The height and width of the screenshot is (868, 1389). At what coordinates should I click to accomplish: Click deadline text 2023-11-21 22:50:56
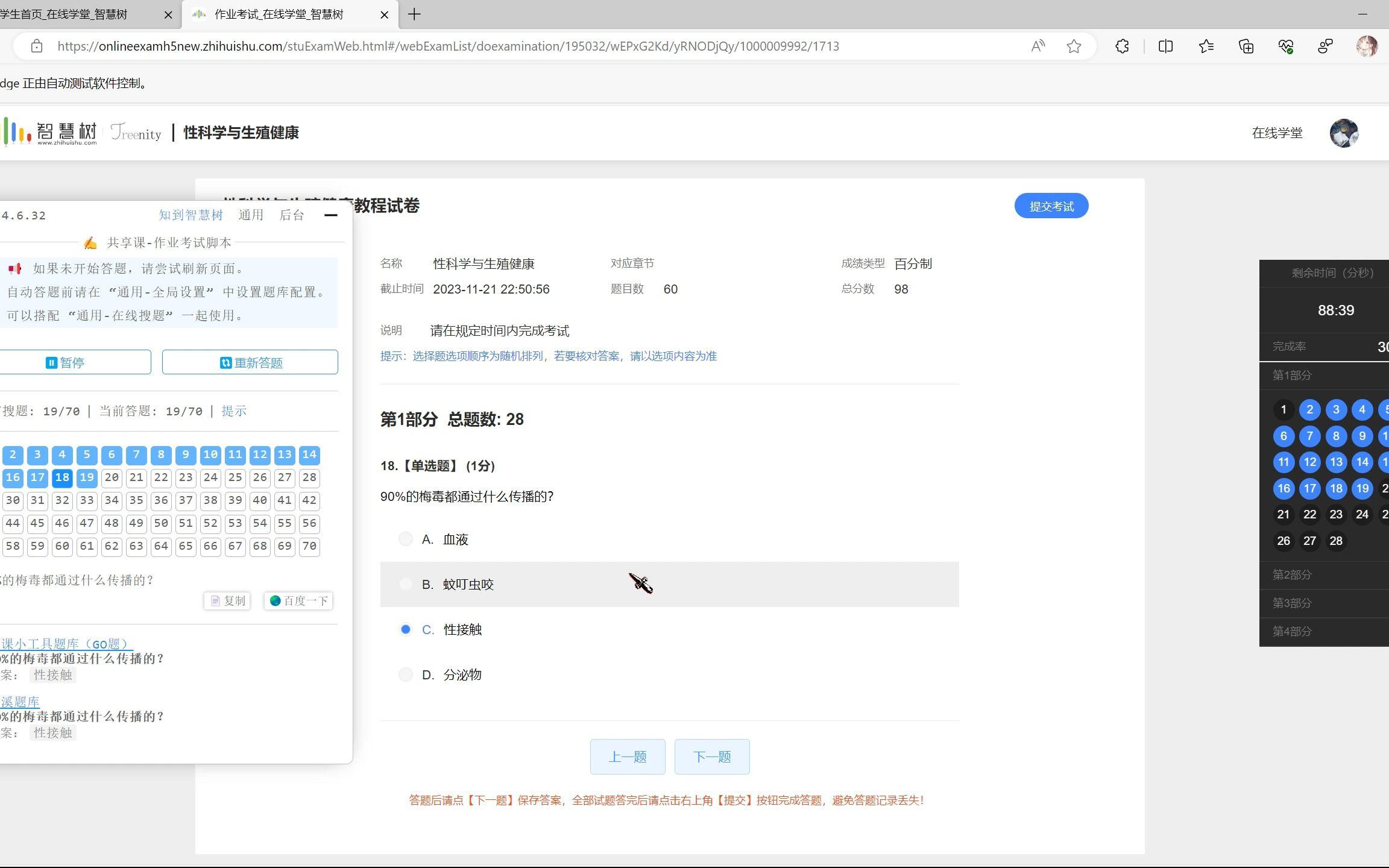click(x=491, y=289)
